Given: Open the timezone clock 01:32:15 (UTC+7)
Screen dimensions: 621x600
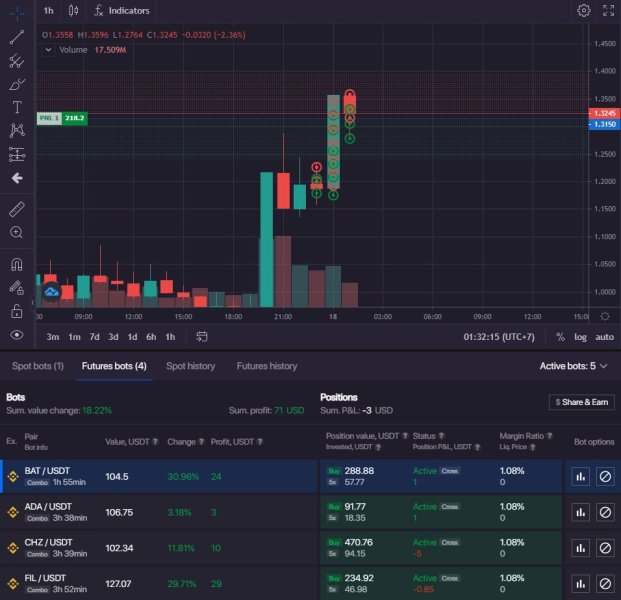Looking at the screenshot, I should (499, 337).
